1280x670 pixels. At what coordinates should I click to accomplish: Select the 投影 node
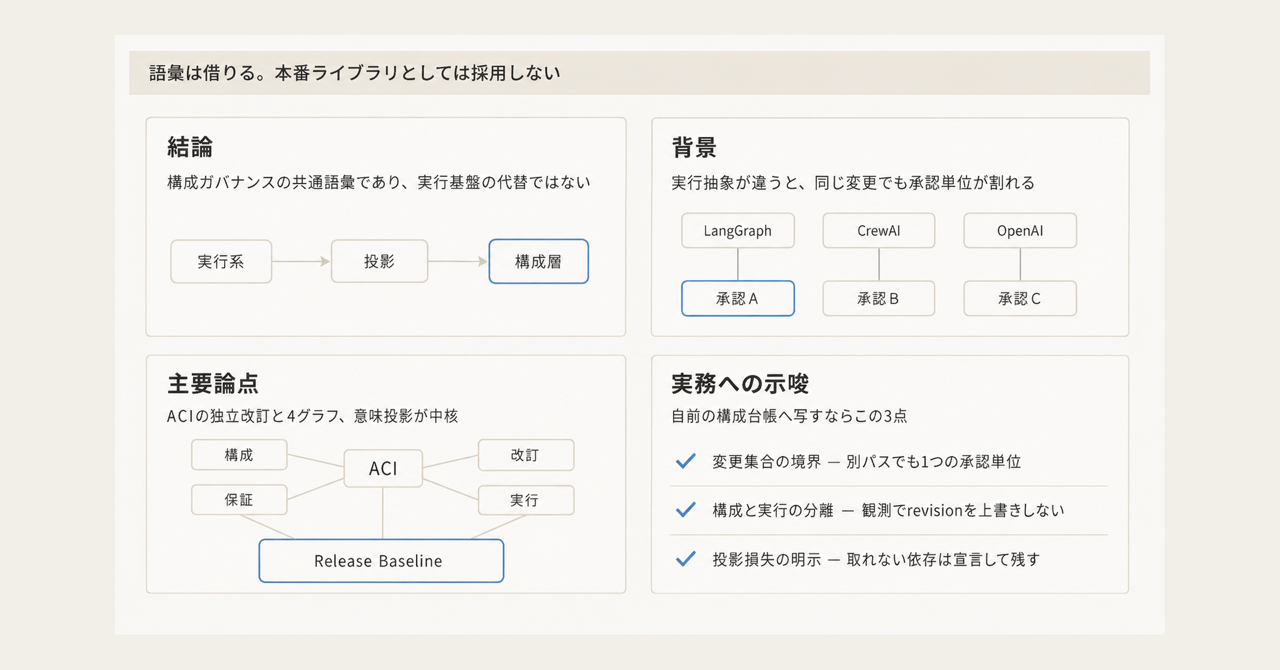pyautogui.click(x=379, y=261)
